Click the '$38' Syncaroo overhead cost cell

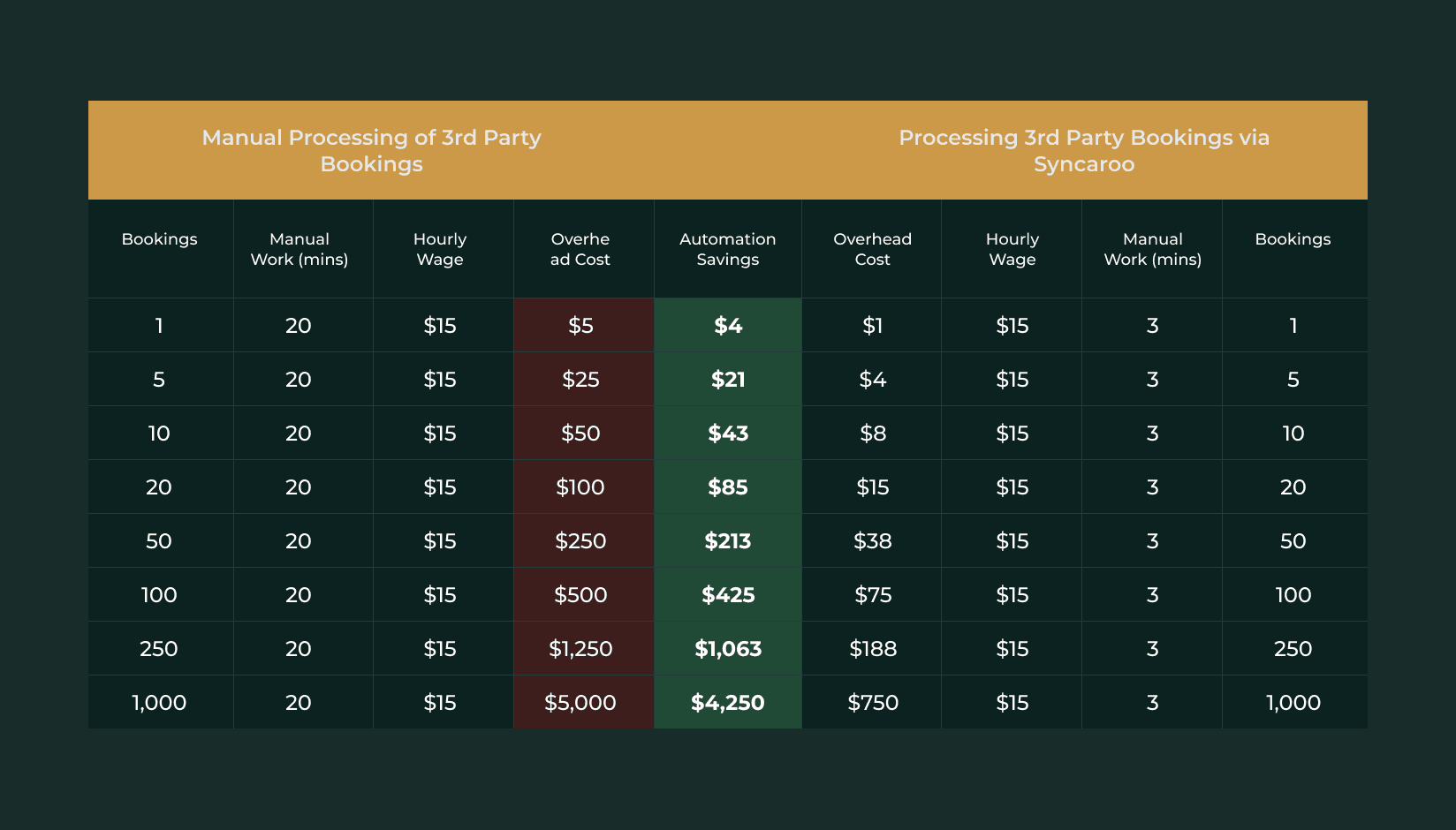tap(873, 541)
